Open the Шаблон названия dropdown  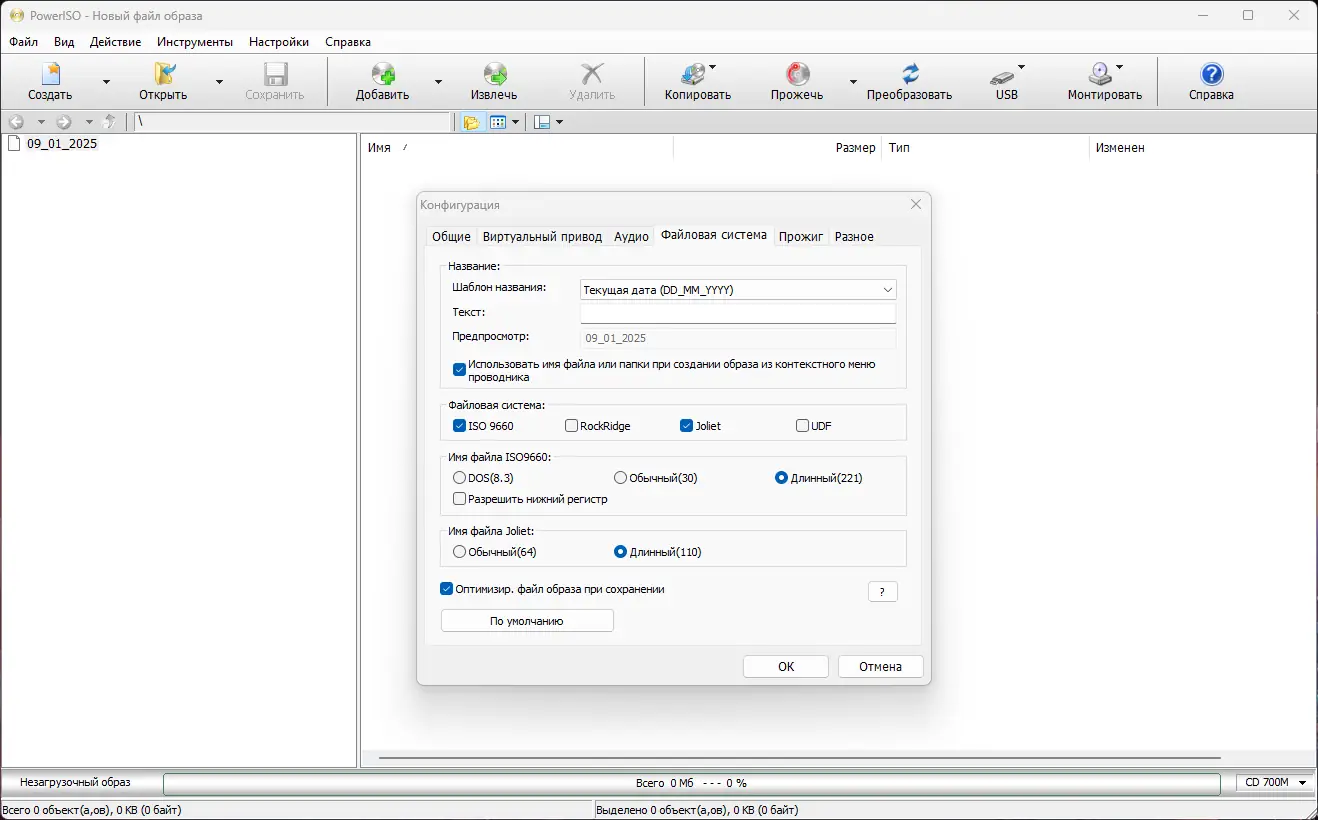[x=738, y=290]
